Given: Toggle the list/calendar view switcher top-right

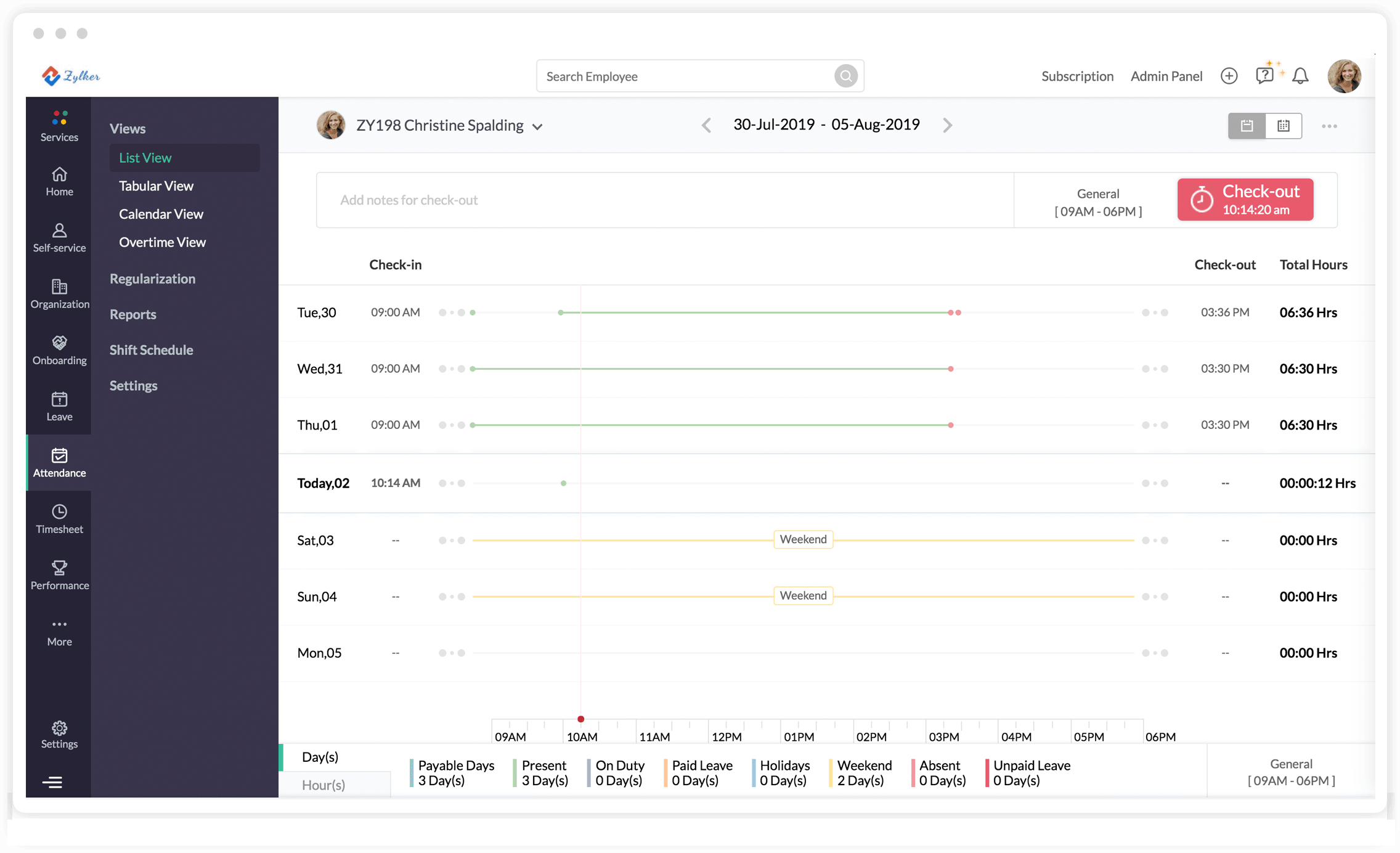Looking at the screenshot, I should click(1282, 125).
